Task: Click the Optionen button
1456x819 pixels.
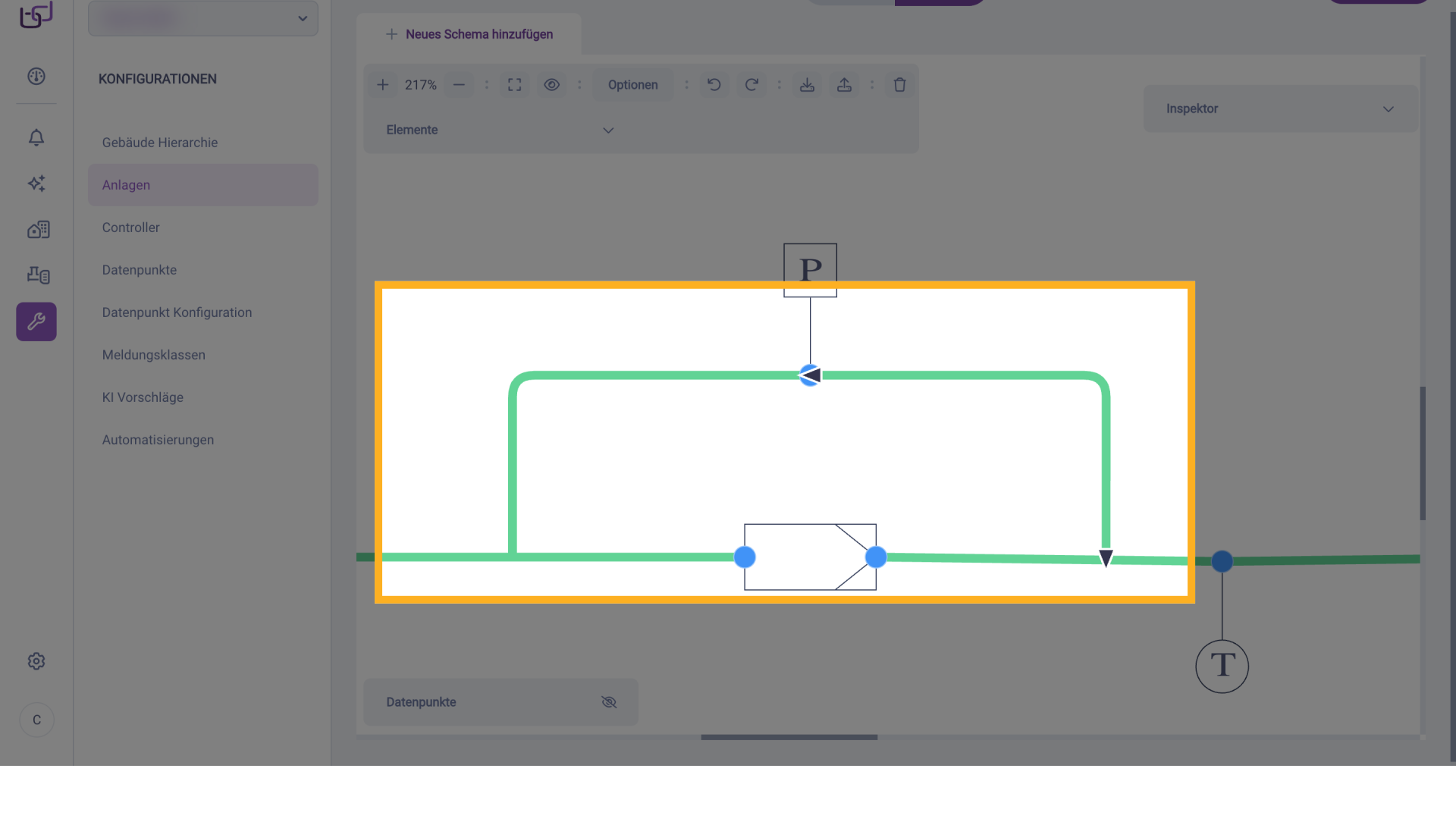Action: (632, 85)
